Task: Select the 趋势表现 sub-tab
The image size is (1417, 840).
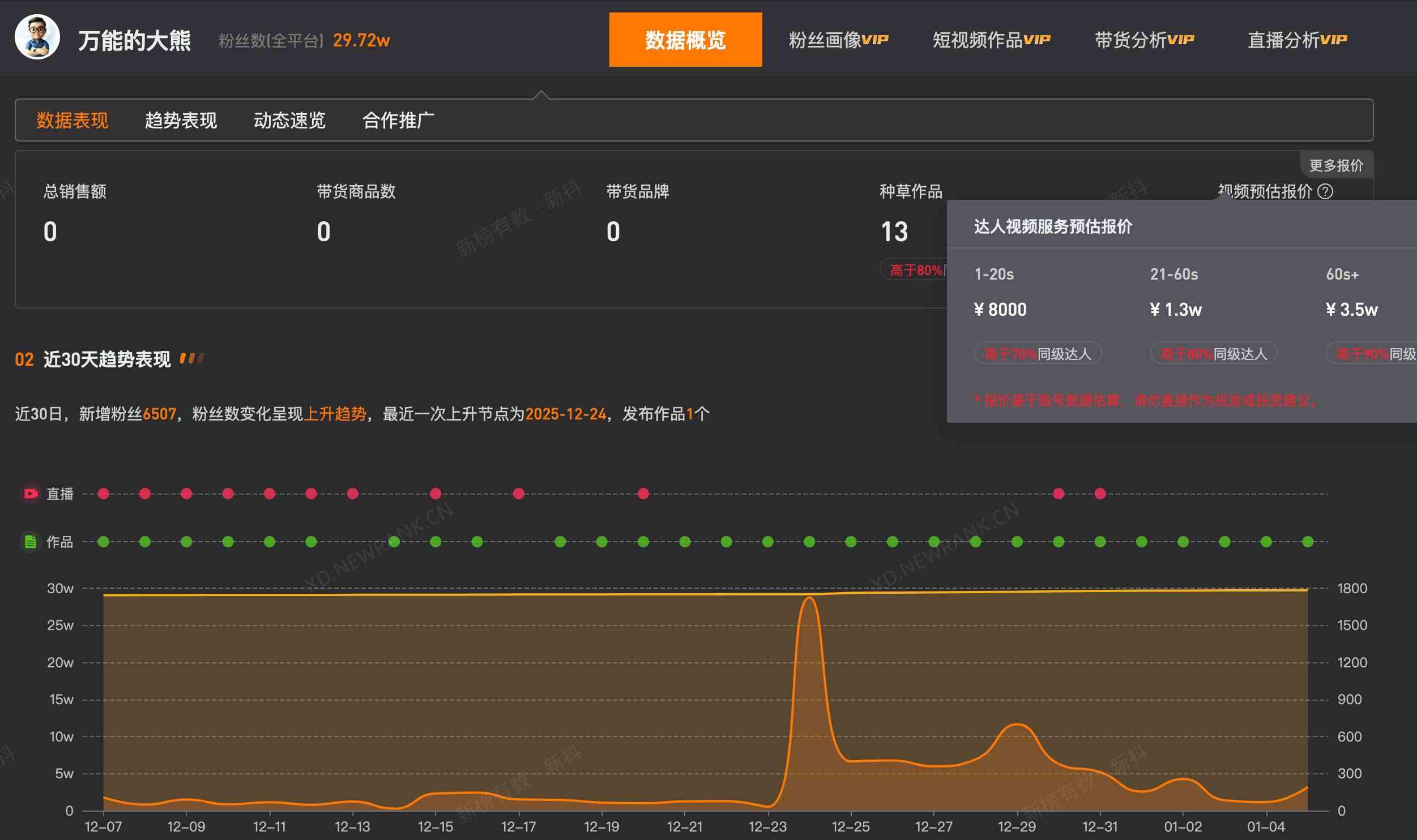Action: [181, 120]
